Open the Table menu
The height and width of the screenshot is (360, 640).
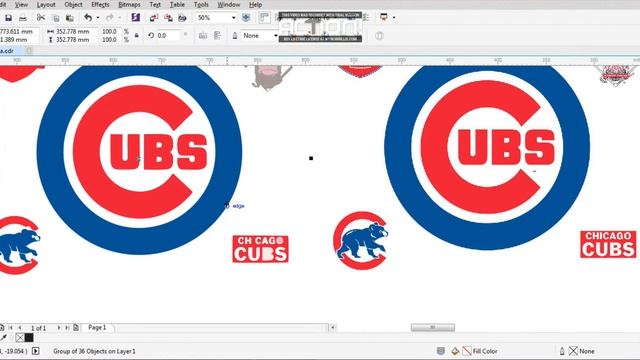click(x=177, y=4)
